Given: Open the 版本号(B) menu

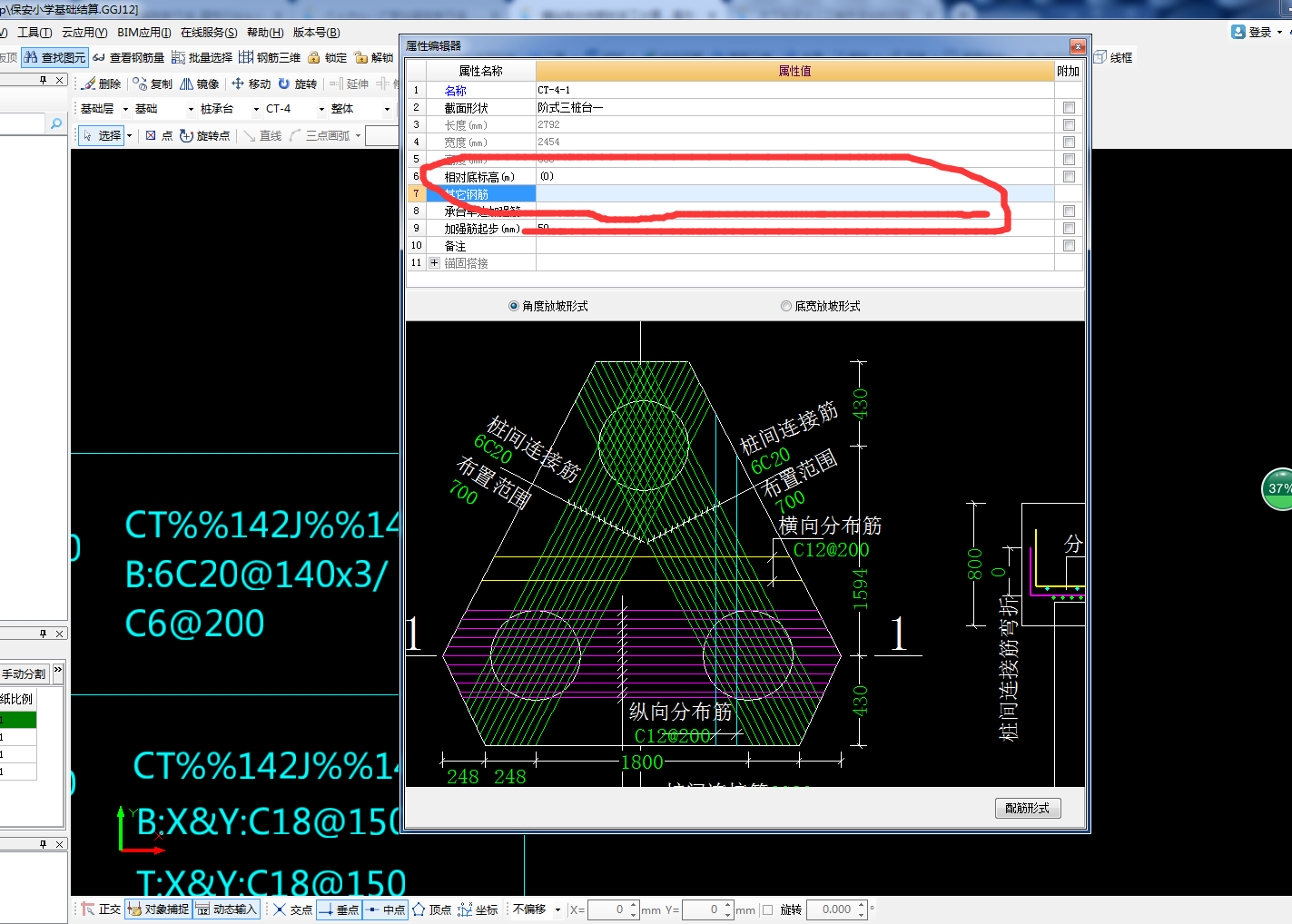Looking at the screenshot, I should [x=316, y=32].
